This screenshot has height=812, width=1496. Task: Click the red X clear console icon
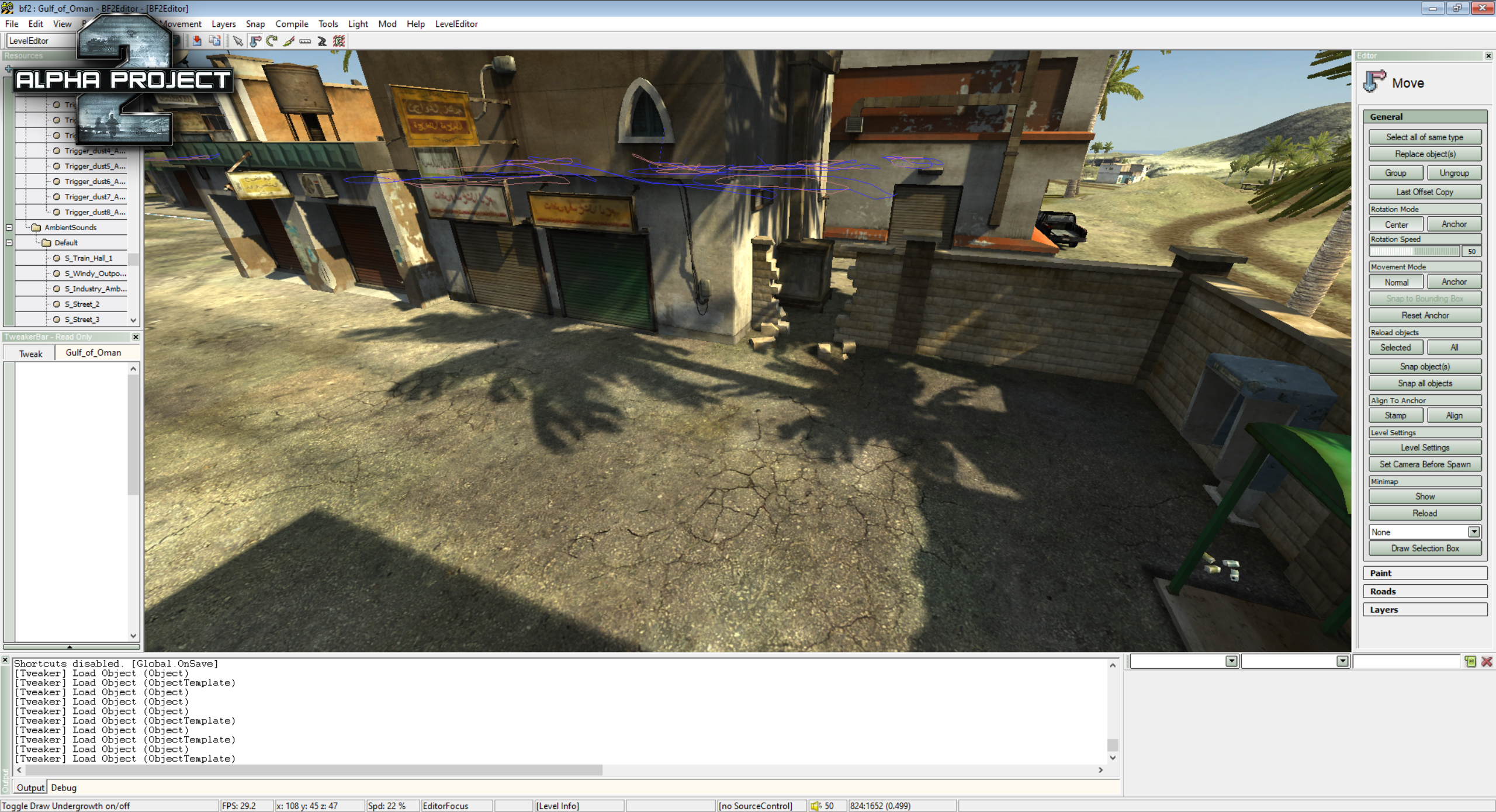click(x=1487, y=661)
